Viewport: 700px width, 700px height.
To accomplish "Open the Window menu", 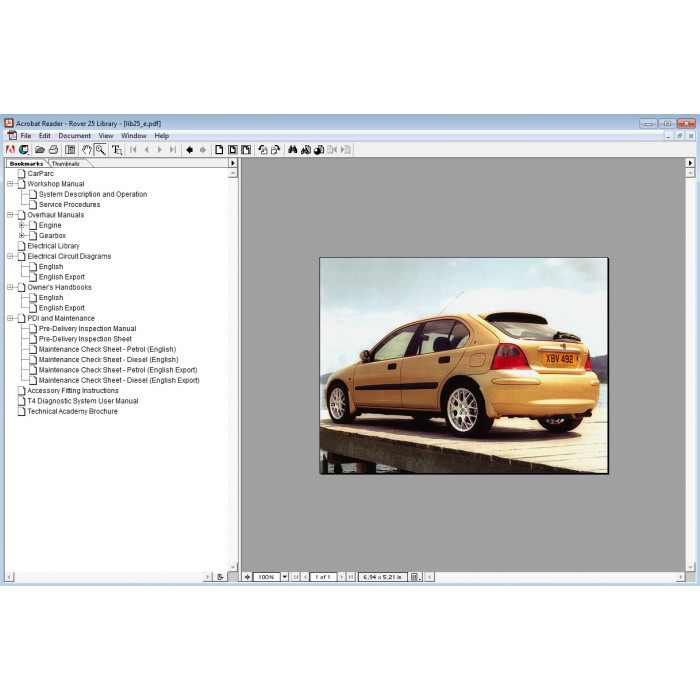I will click(134, 136).
